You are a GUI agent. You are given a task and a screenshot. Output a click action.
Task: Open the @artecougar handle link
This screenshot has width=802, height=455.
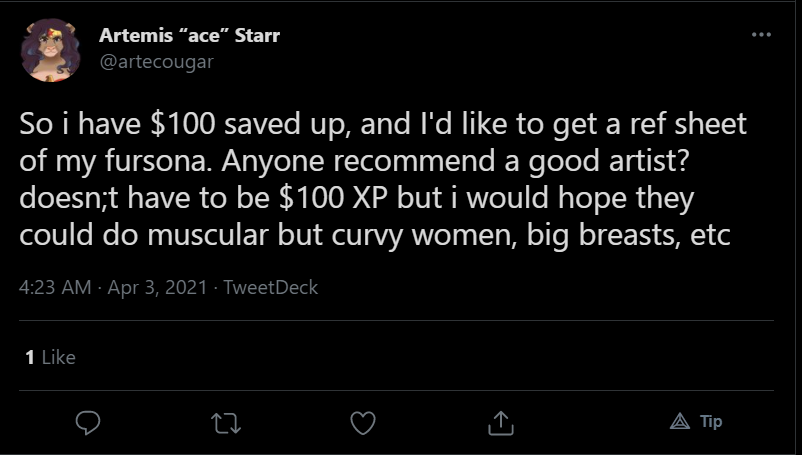[x=156, y=62]
